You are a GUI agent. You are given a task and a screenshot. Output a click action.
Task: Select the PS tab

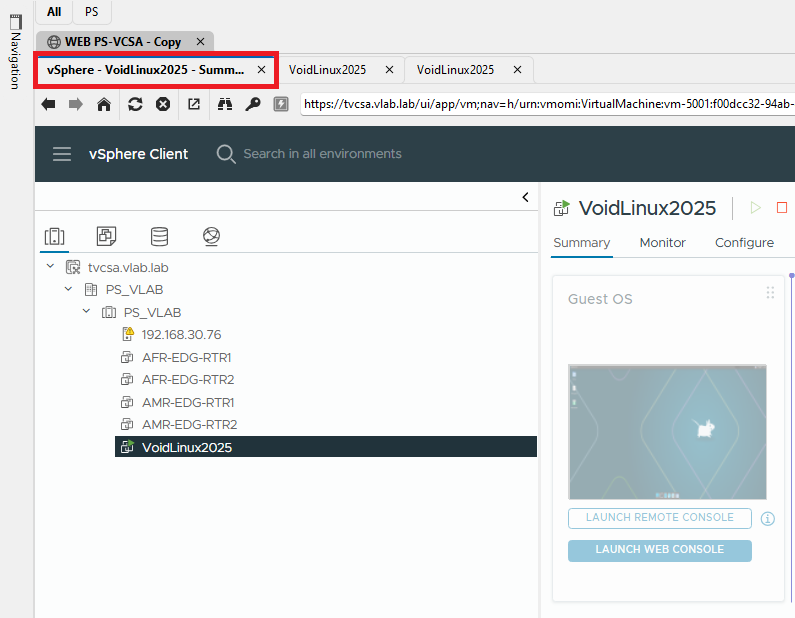coord(92,12)
